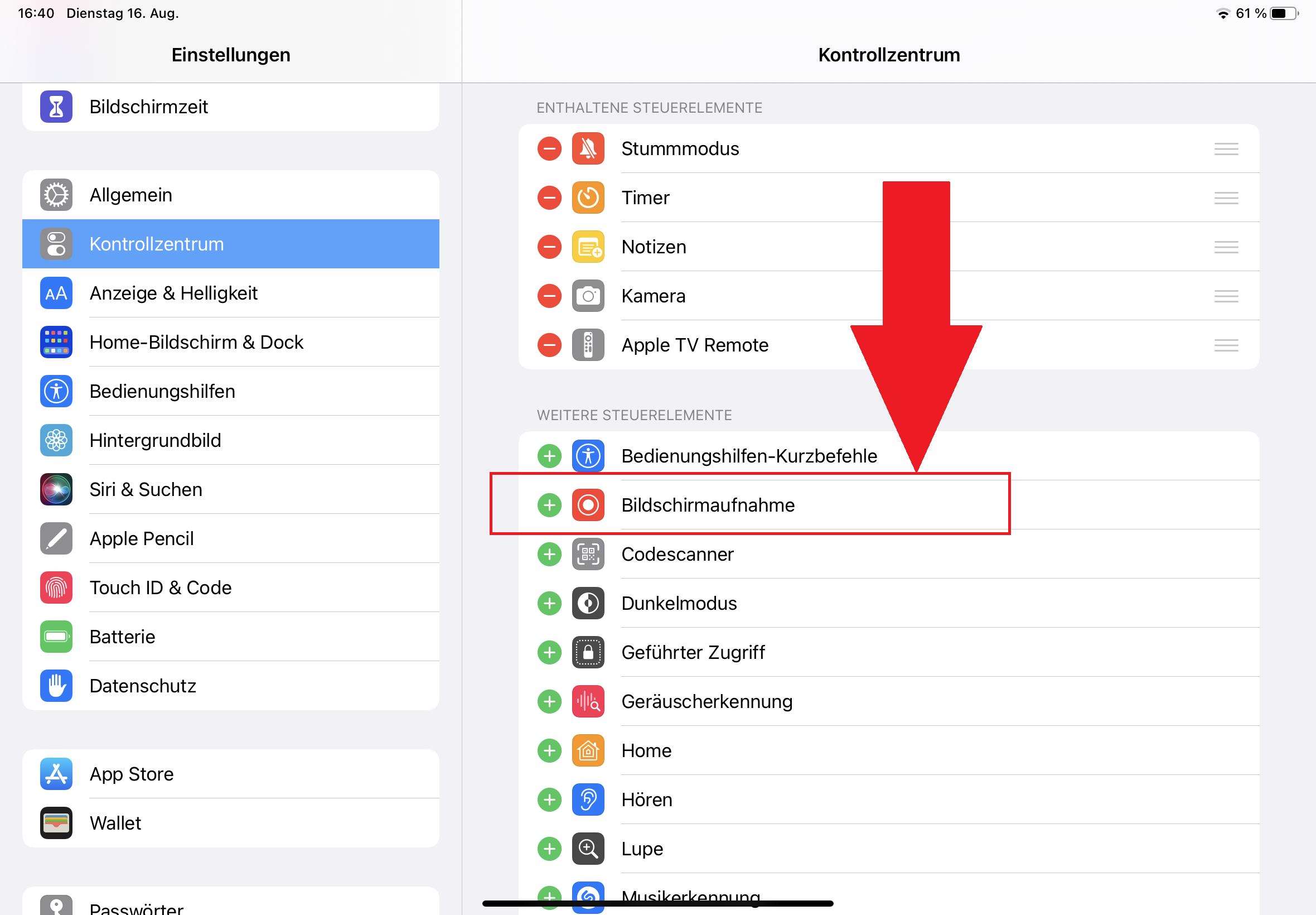The height and width of the screenshot is (915, 1316).
Task: Tap the Kamera icon in controls list
Action: coord(588,296)
